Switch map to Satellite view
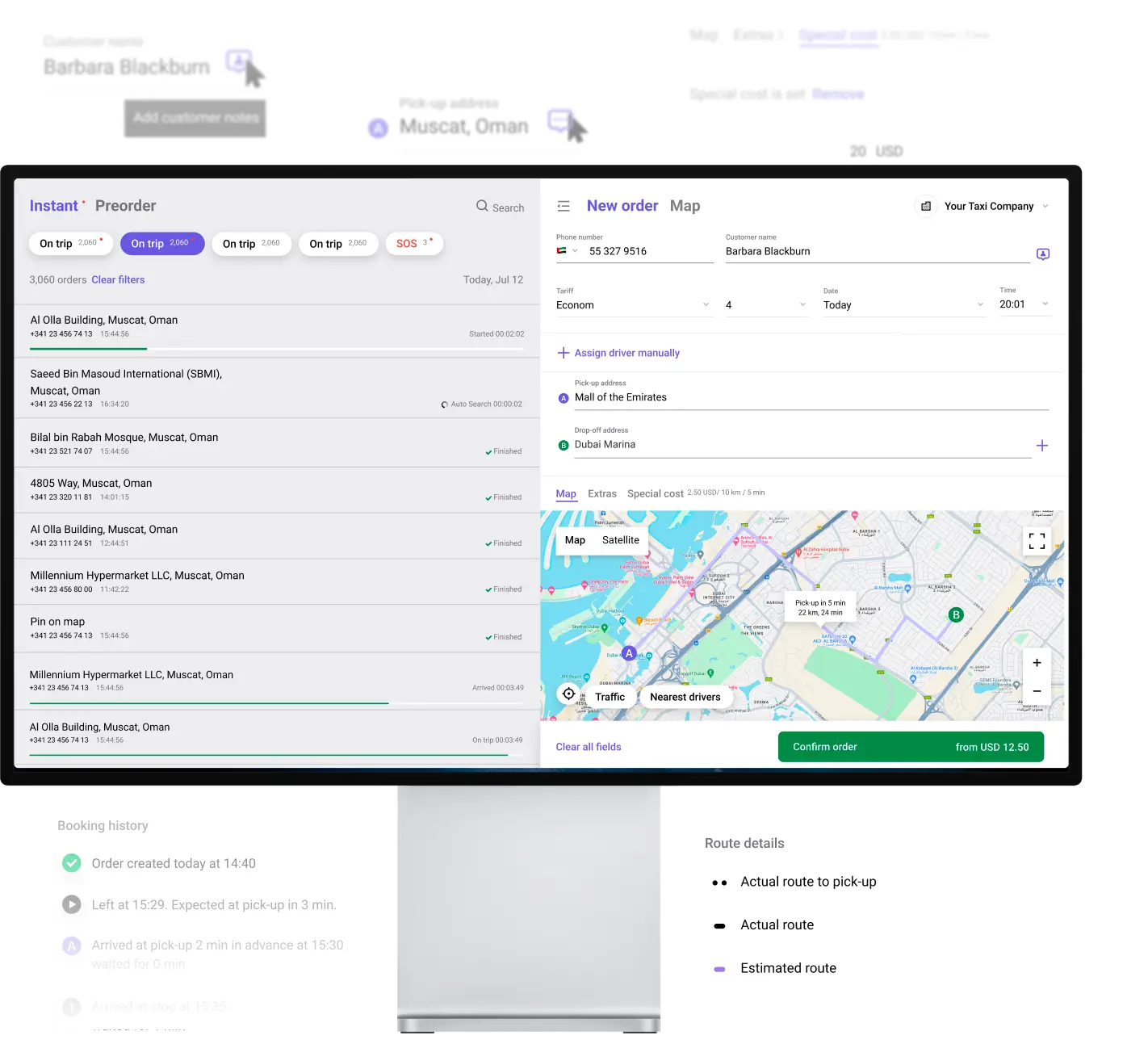 pyautogui.click(x=620, y=540)
